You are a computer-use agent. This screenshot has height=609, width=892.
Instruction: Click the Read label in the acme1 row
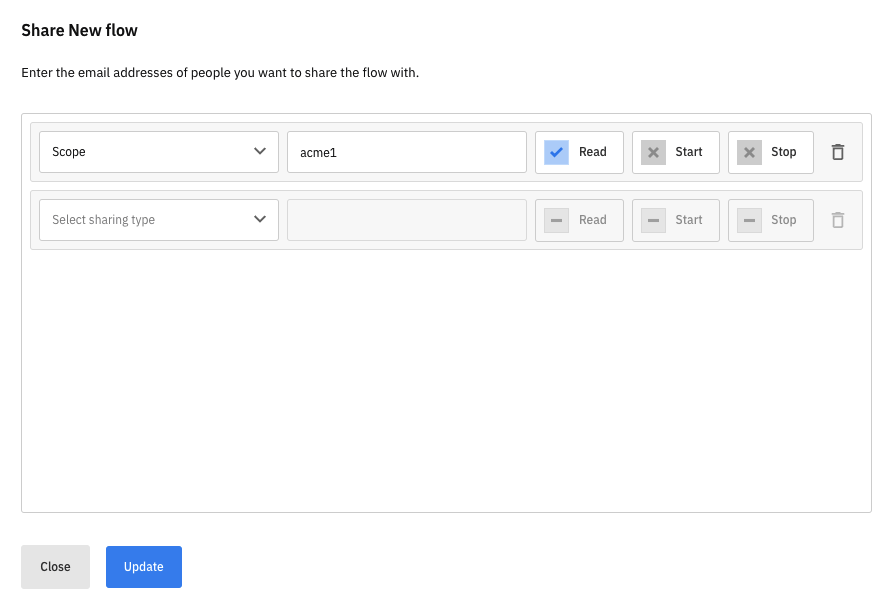click(593, 152)
